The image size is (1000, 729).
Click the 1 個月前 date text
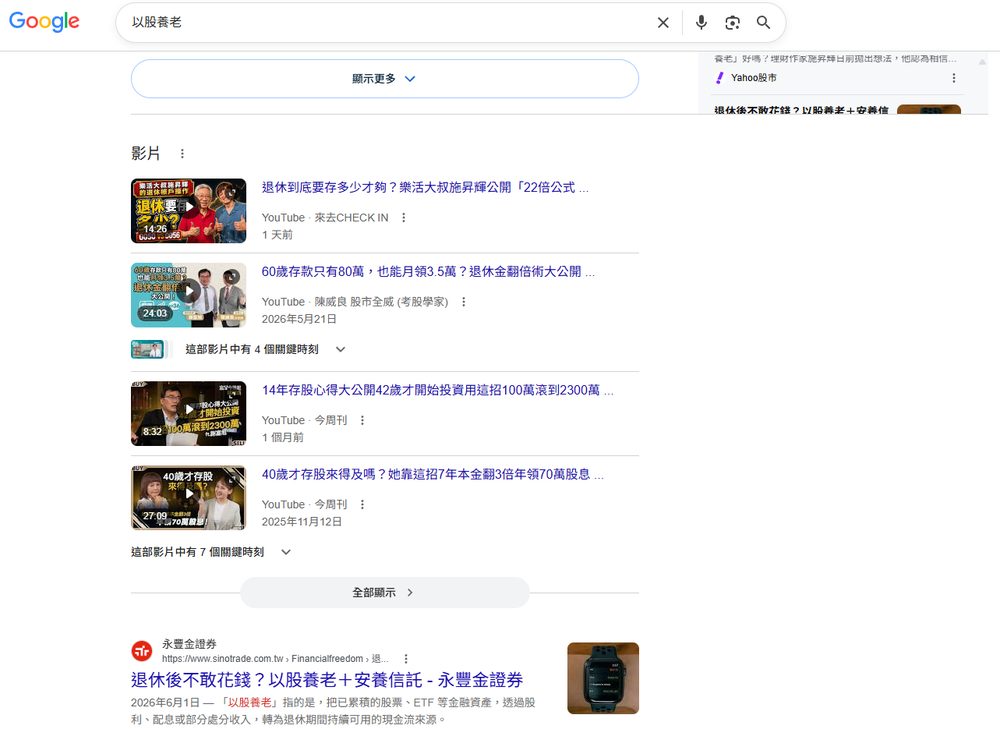coord(283,438)
